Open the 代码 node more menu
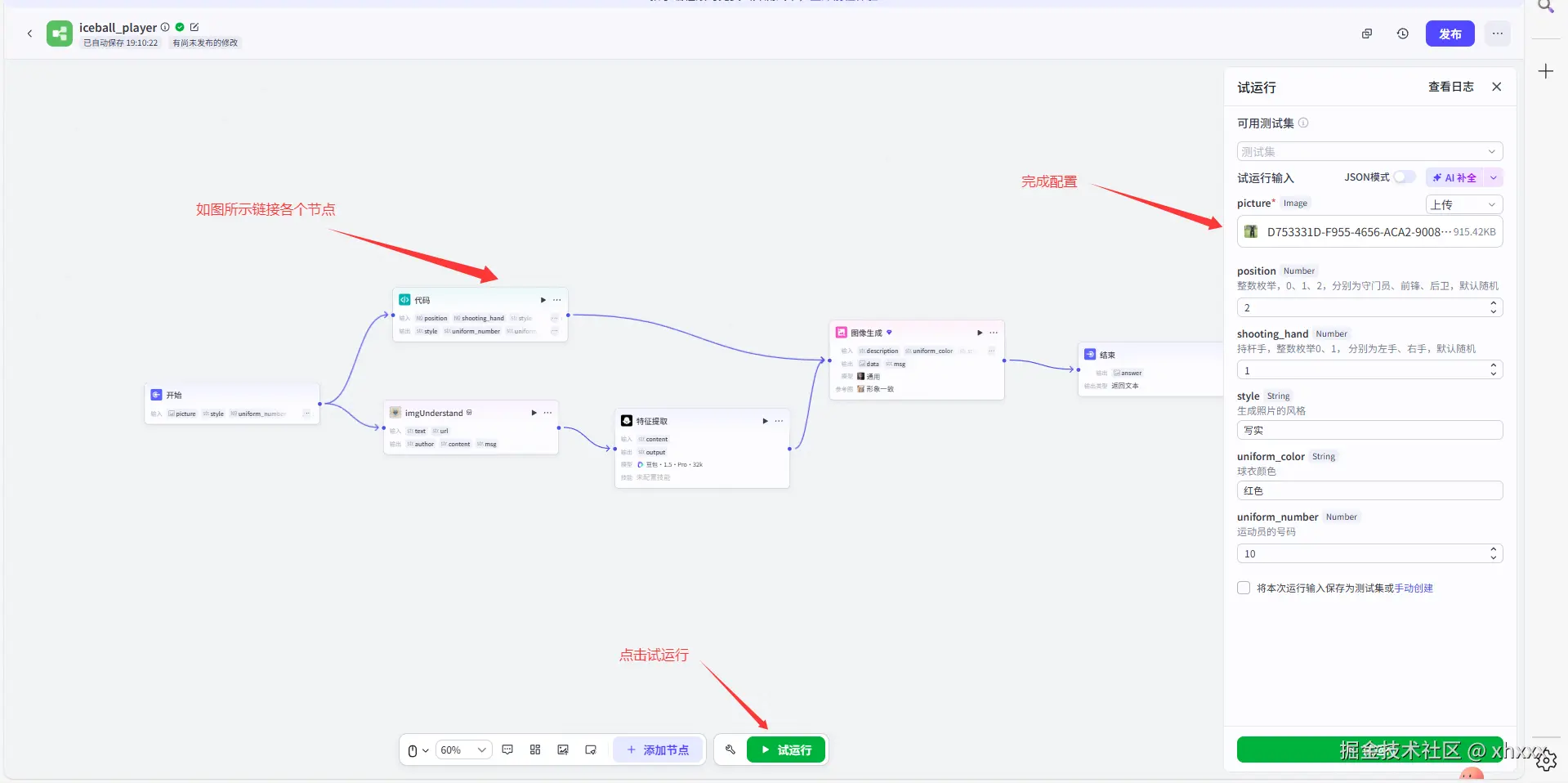1568x783 pixels. [x=557, y=300]
